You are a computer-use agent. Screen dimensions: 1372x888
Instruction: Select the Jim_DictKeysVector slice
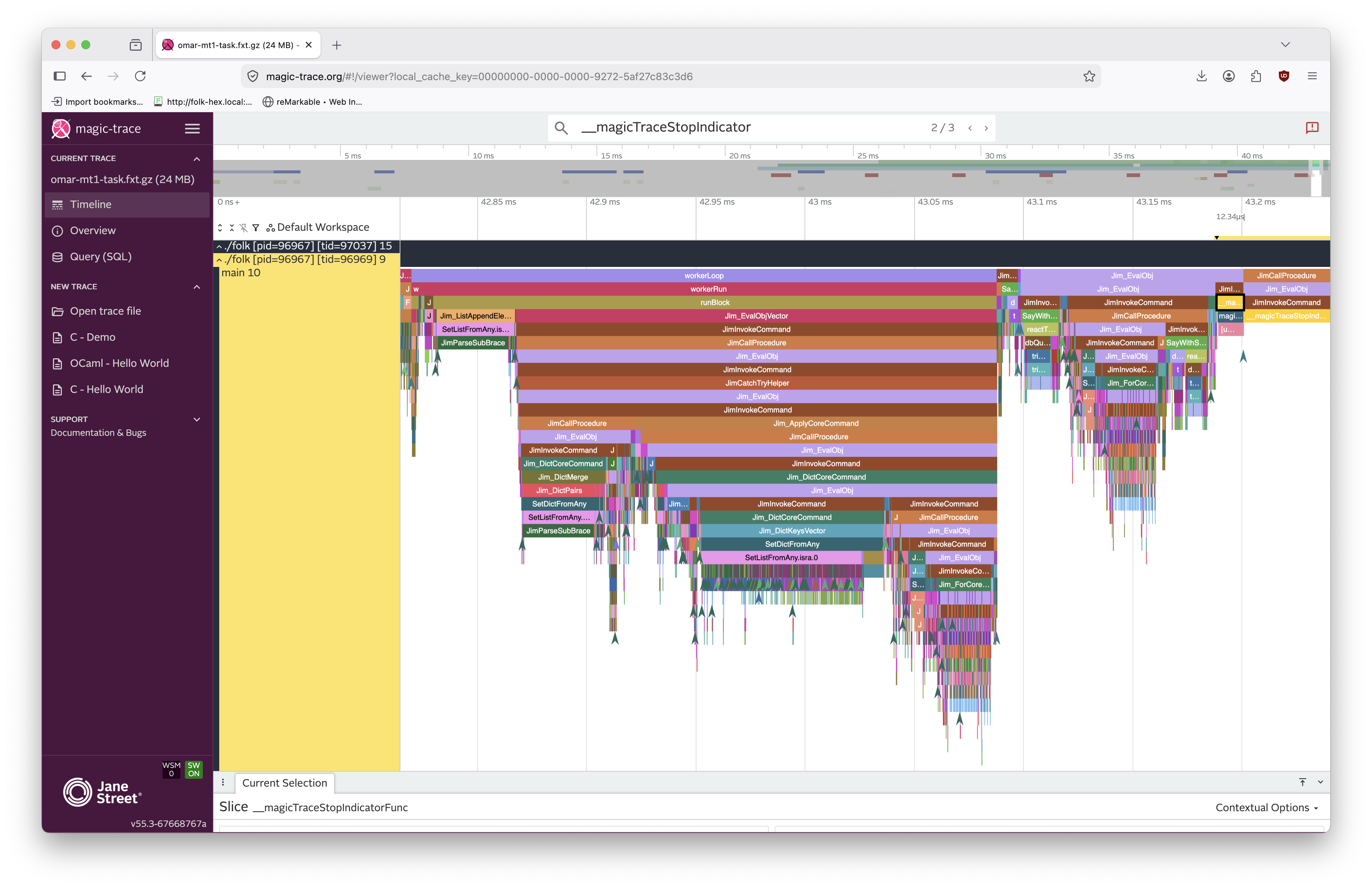(792, 531)
